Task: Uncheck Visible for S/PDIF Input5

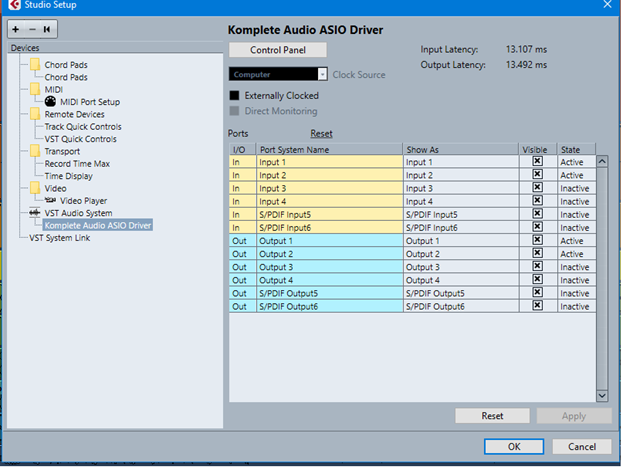Action: pos(537,213)
